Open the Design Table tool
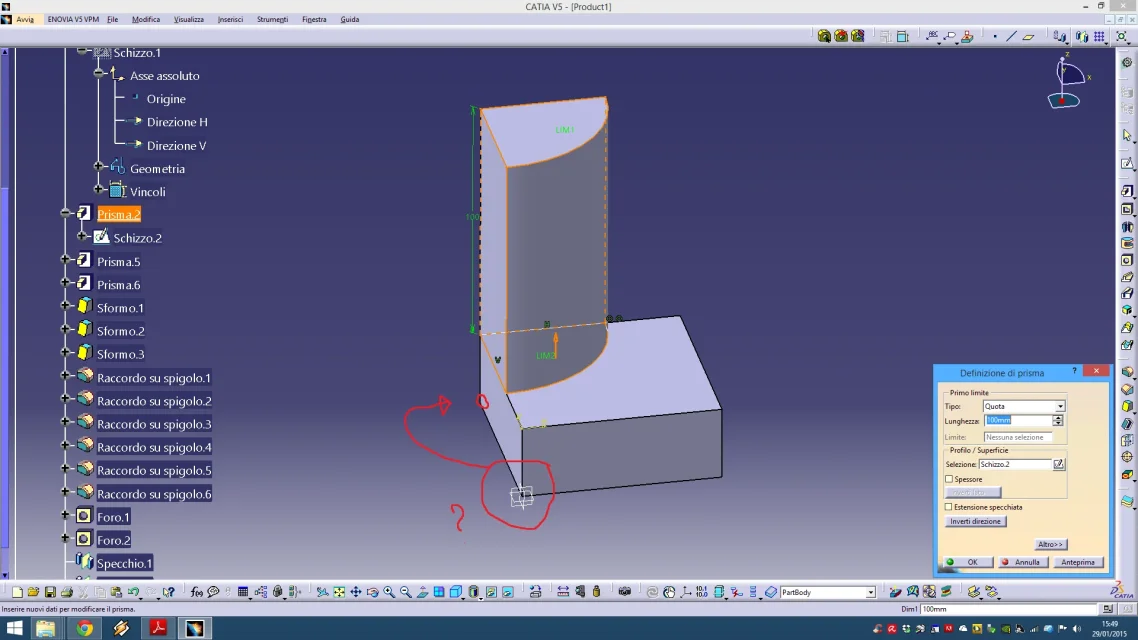The image size is (1138, 640). pos(243,592)
